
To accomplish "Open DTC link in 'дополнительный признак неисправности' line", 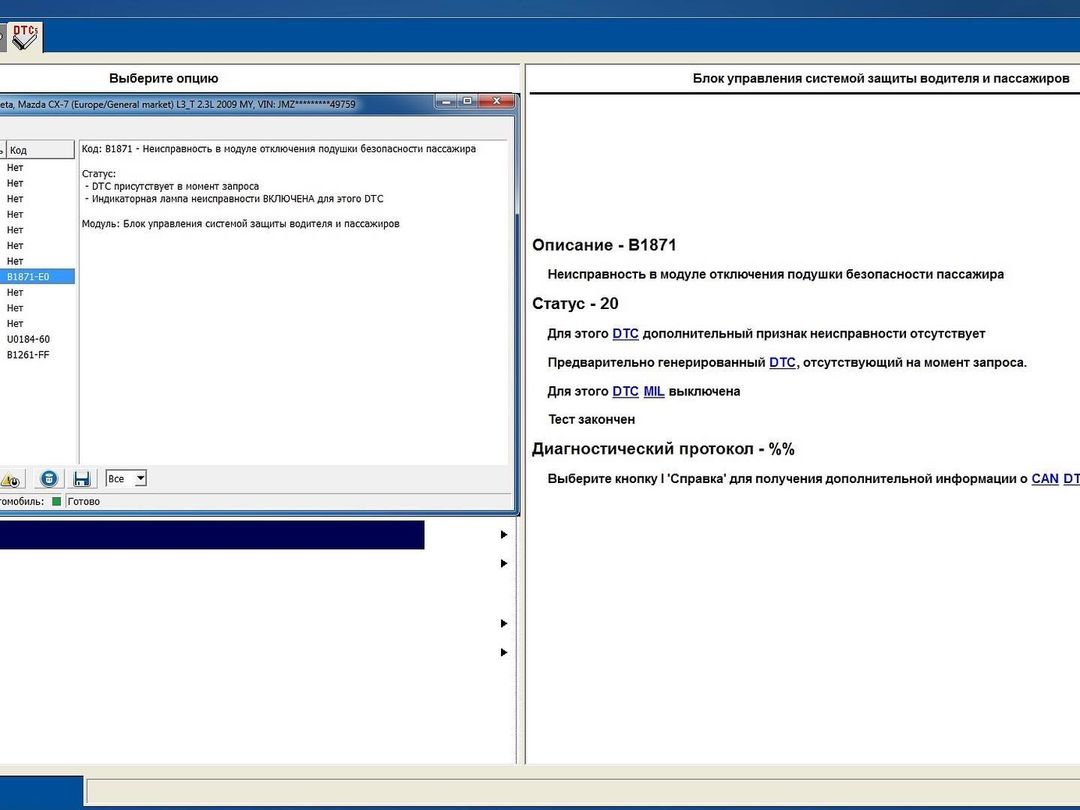I will click(x=625, y=333).
